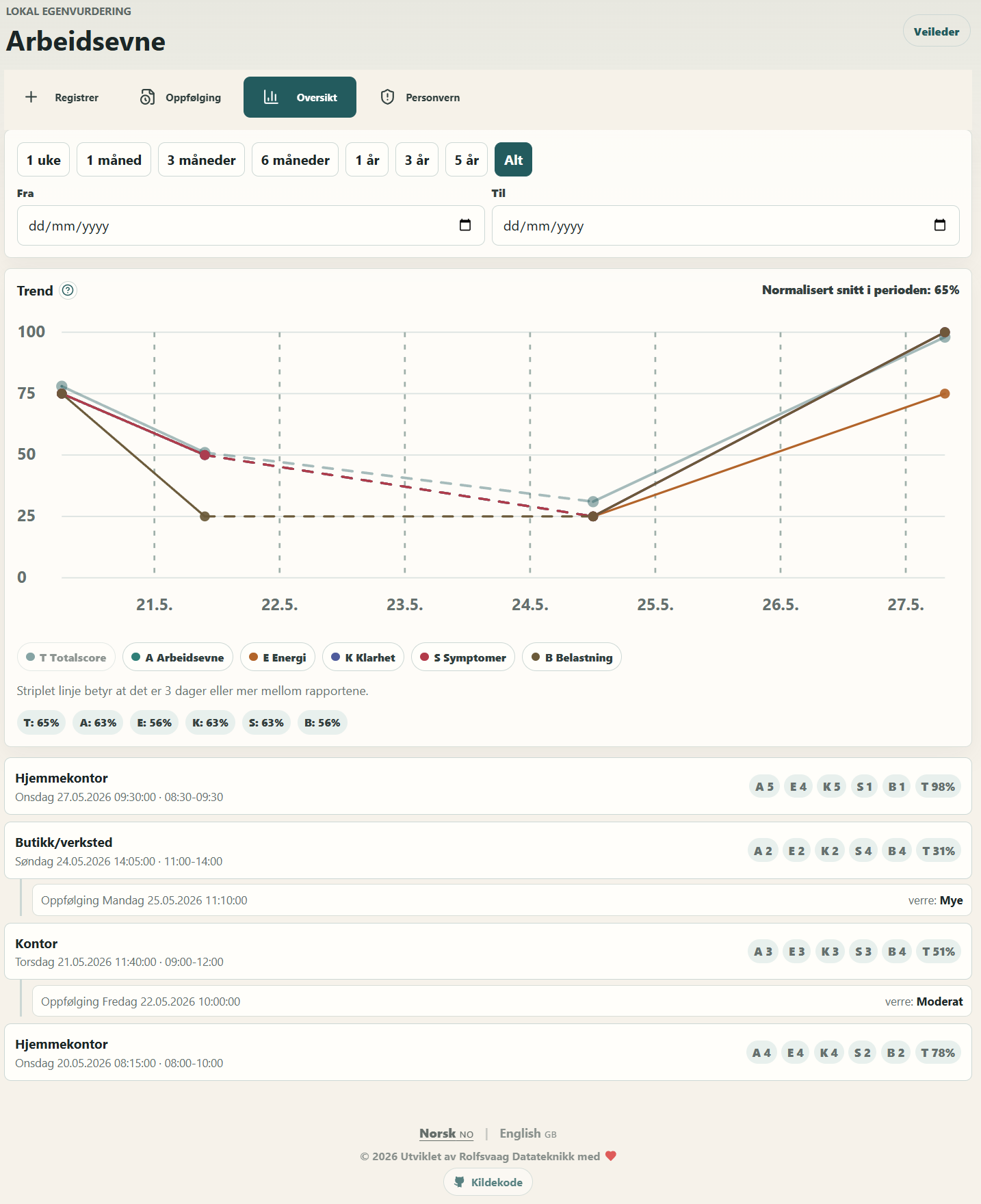Toggle the E Energi series legend
Image resolution: width=981 pixels, height=1204 pixels.
pyautogui.click(x=278, y=657)
